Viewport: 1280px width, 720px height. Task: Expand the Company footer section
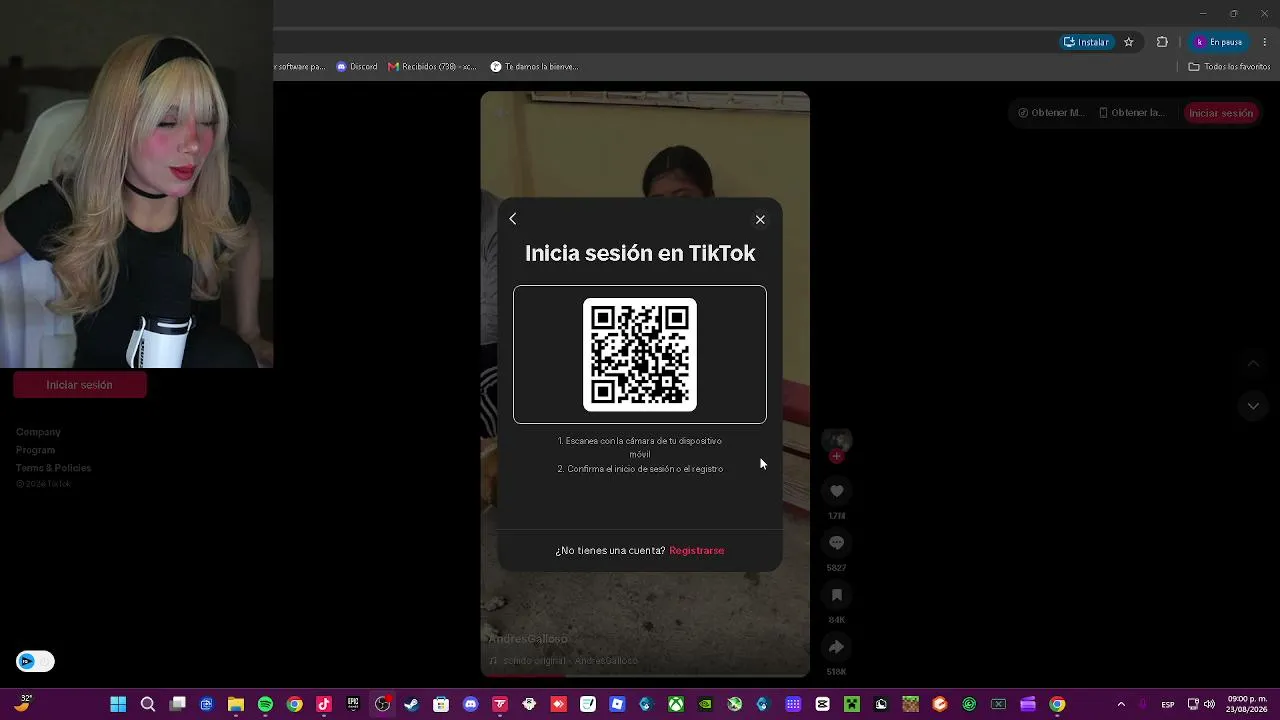(x=38, y=432)
